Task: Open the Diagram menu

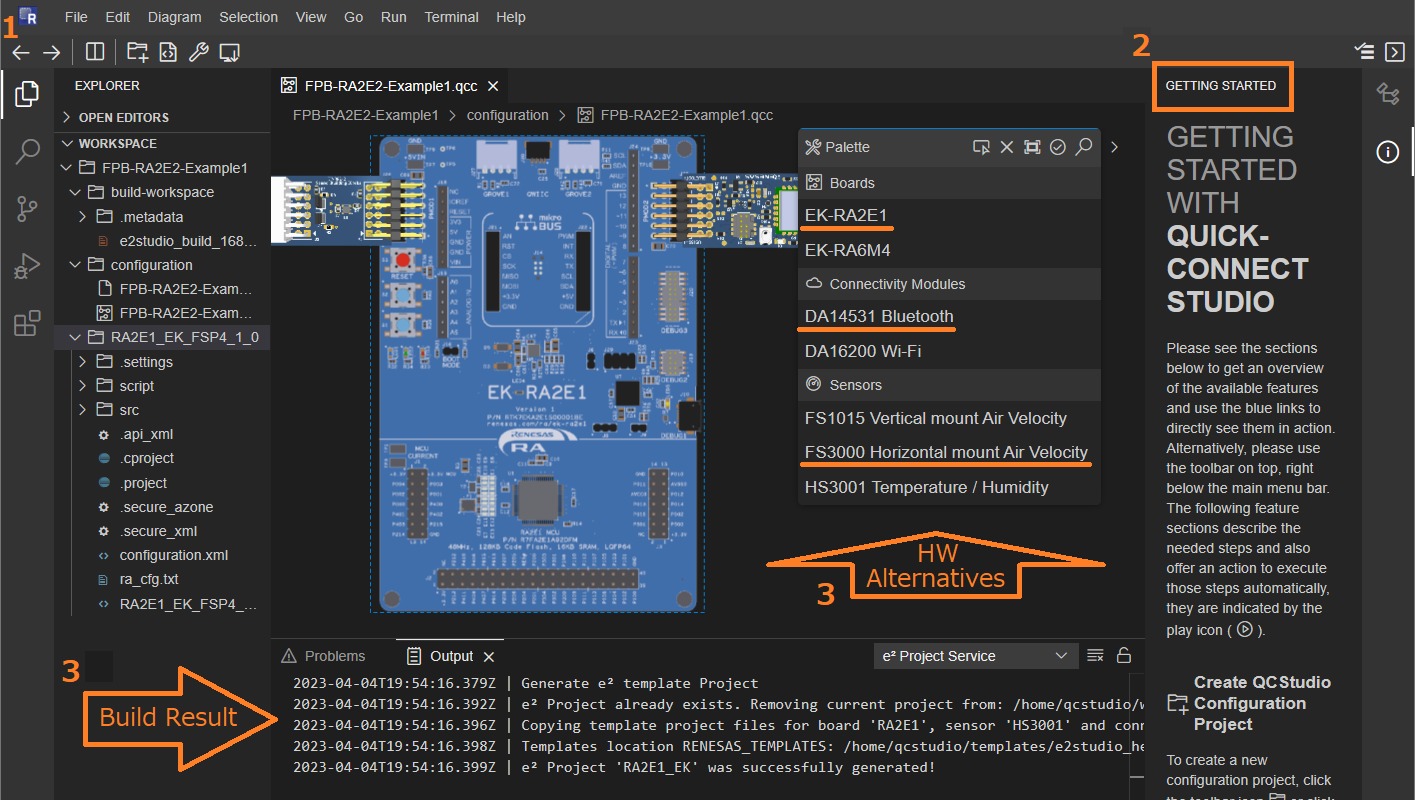Action: tap(174, 16)
